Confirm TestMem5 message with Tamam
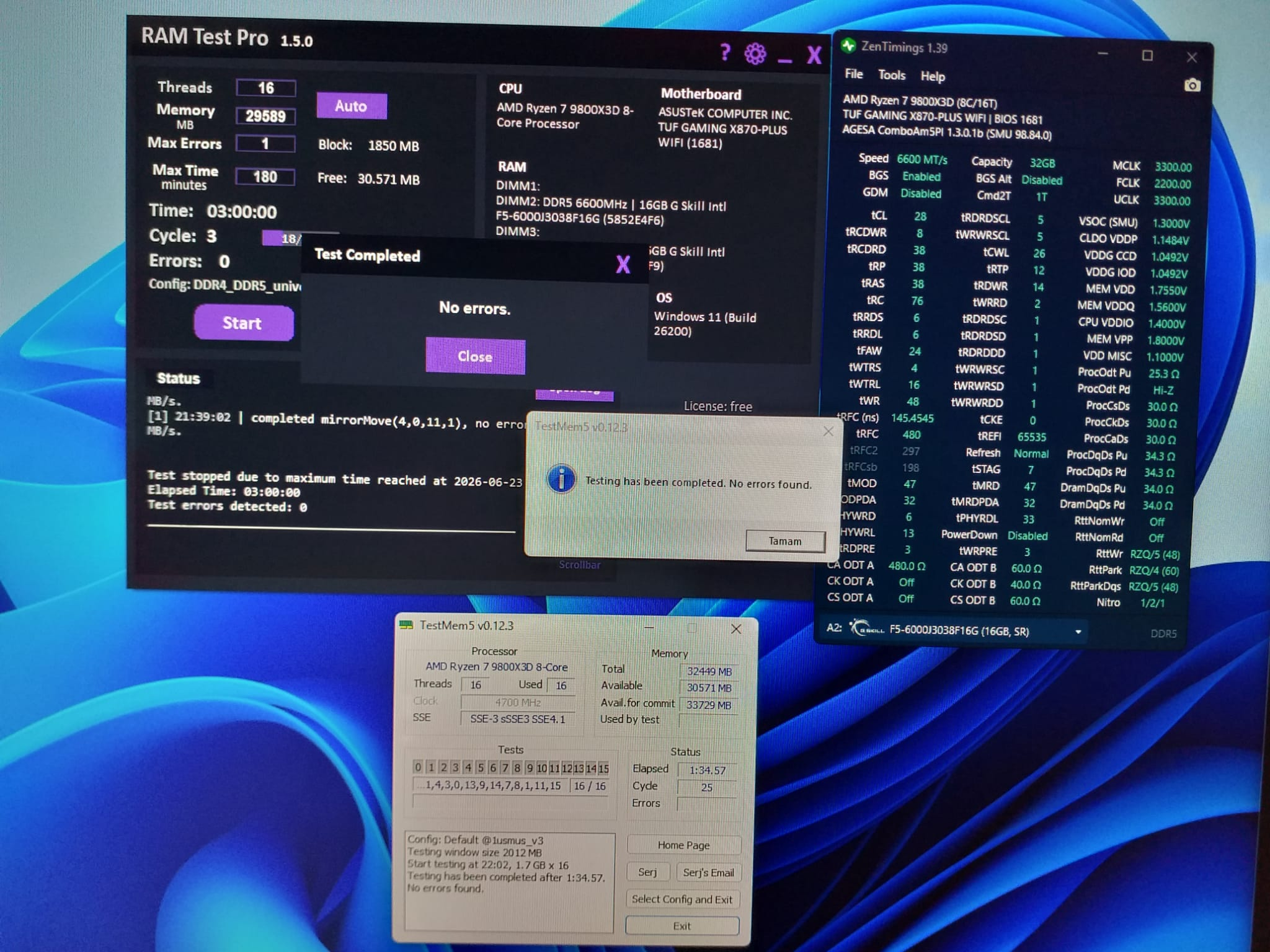The width and height of the screenshot is (1270, 952). pyautogui.click(x=785, y=541)
